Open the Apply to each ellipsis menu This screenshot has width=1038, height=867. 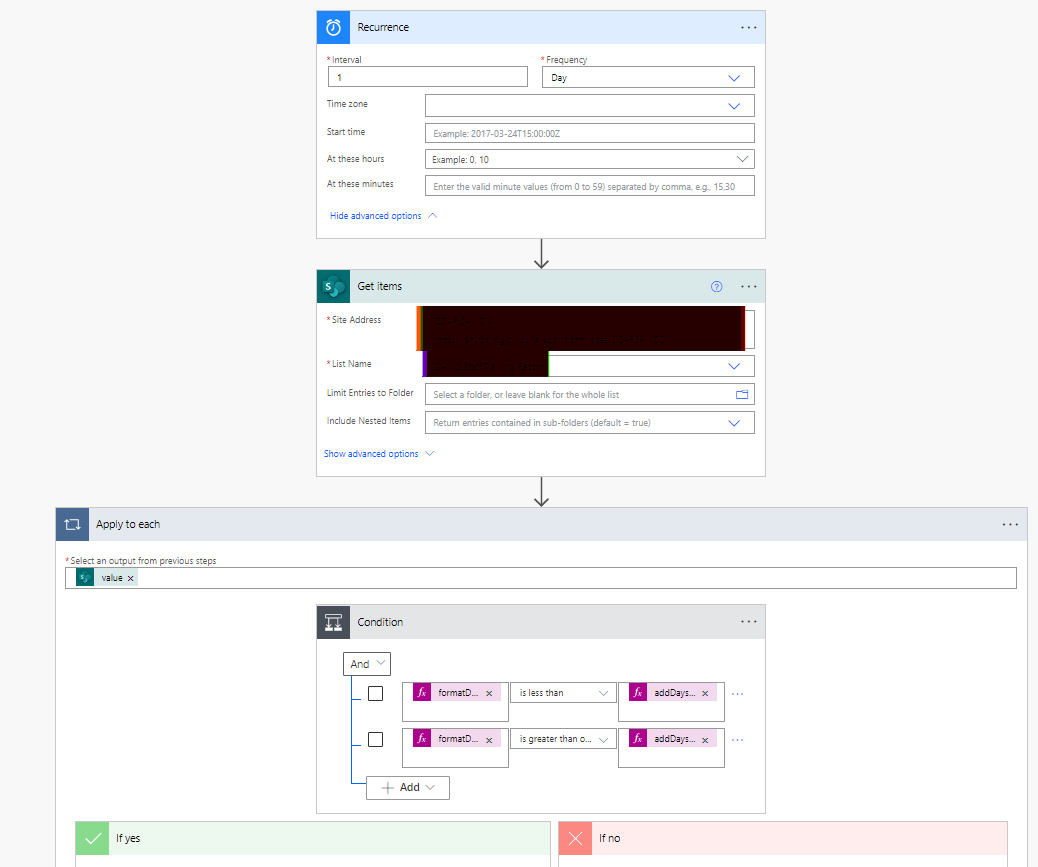click(1010, 525)
